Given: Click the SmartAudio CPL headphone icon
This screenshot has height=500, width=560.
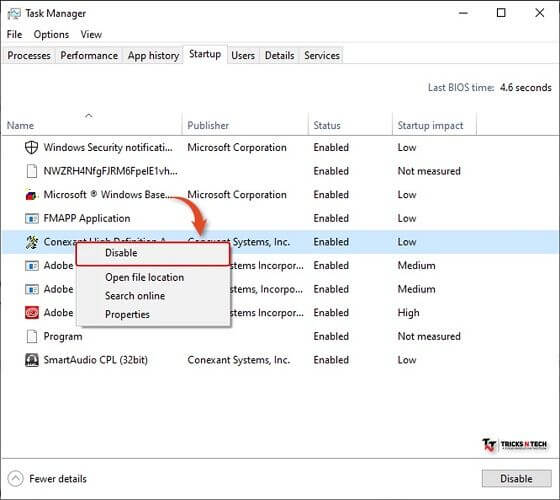Looking at the screenshot, I should (32, 360).
